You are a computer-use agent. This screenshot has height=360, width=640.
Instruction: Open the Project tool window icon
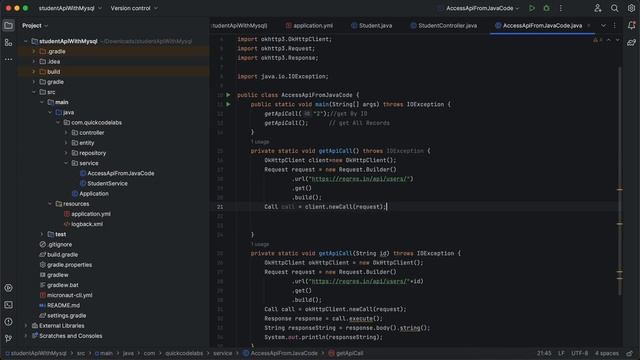[x=8, y=26]
